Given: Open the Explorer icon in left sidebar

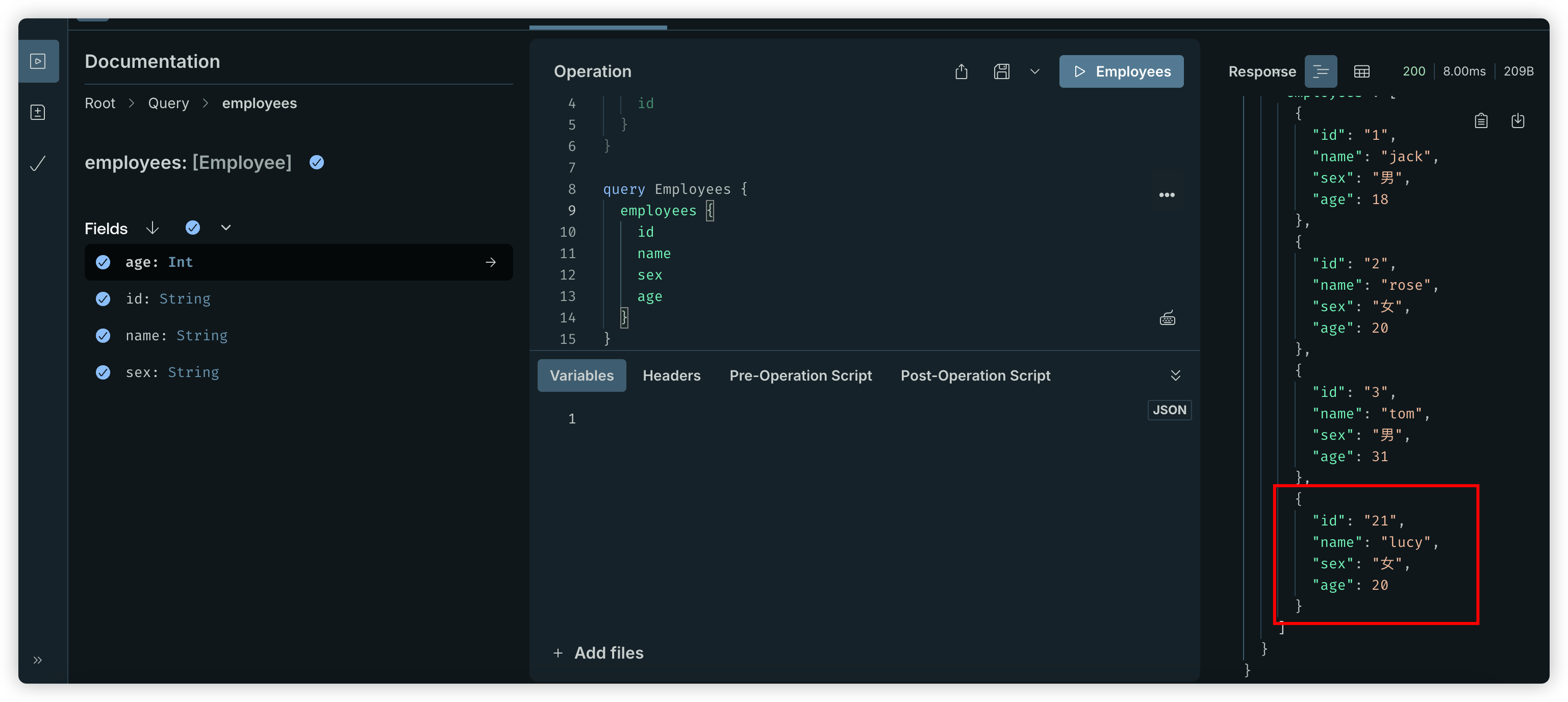Looking at the screenshot, I should (38, 62).
